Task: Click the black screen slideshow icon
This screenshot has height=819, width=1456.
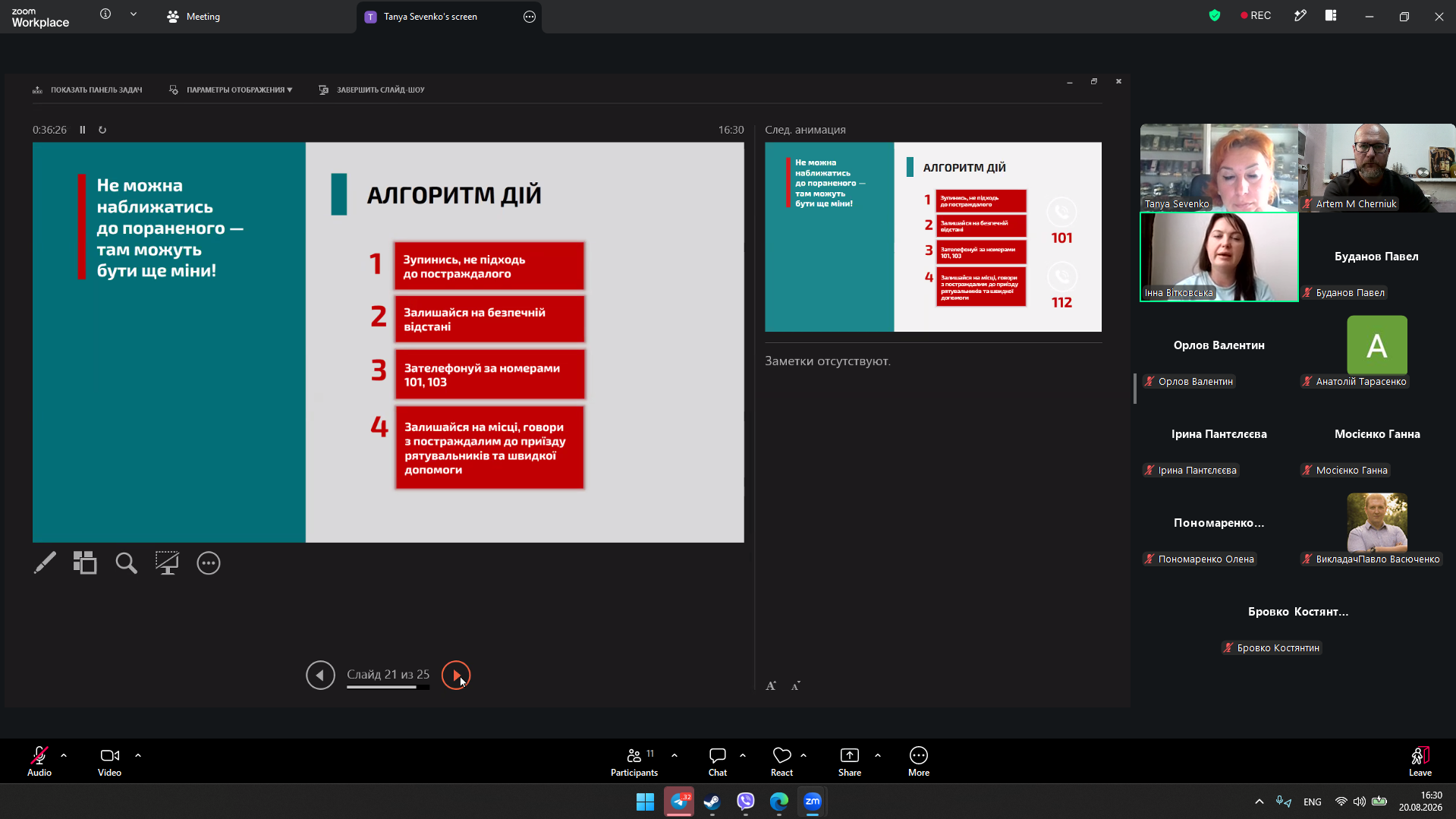Action: 167,562
